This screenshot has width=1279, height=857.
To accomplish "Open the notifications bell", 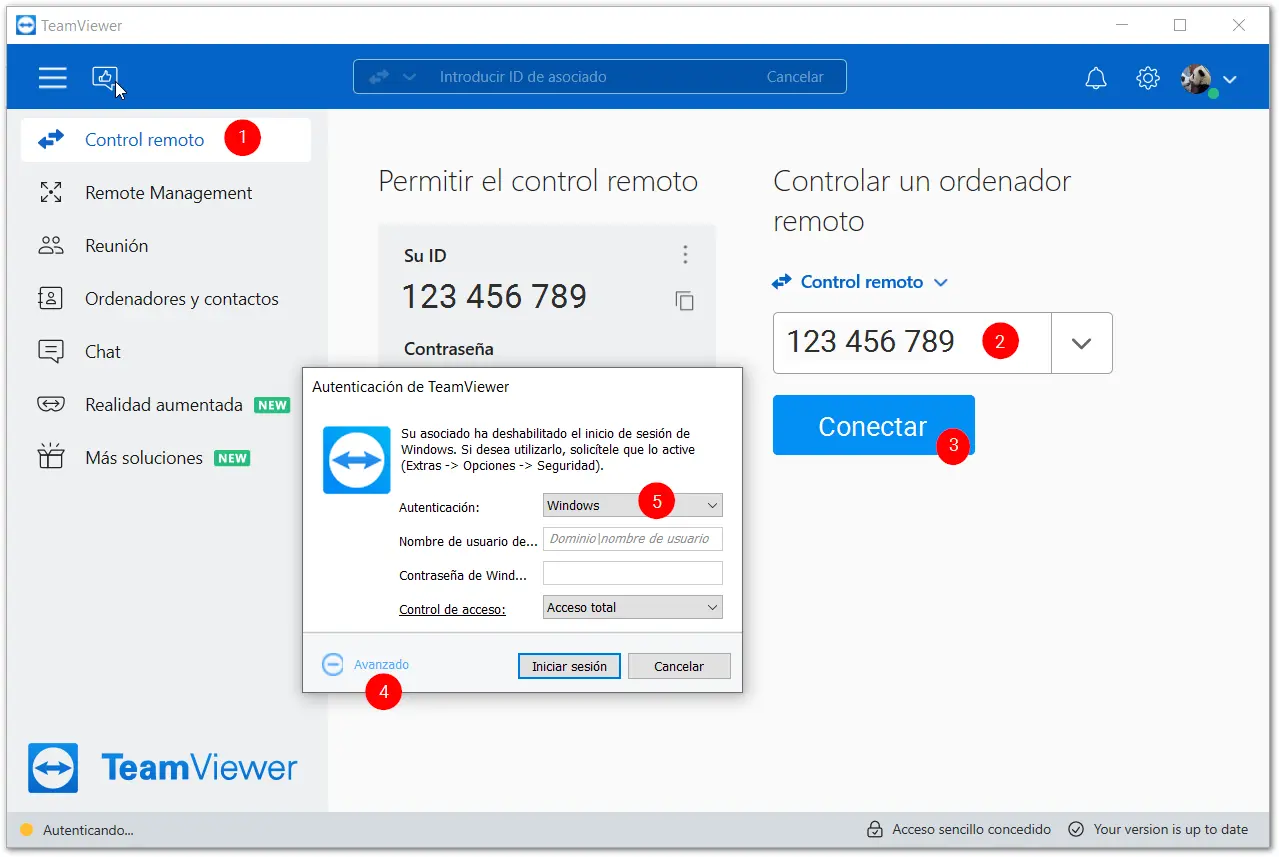I will [x=1096, y=78].
